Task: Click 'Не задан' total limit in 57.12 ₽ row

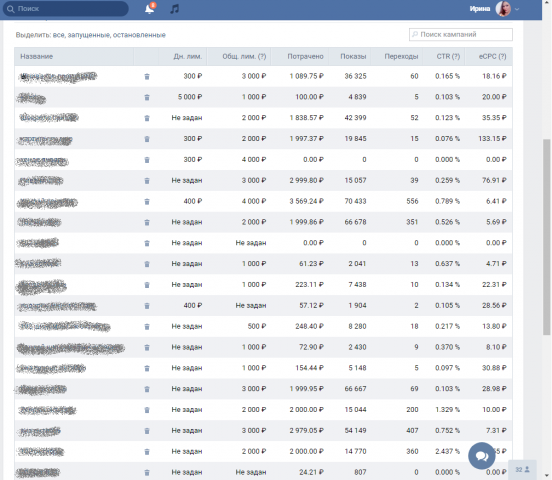Action: click(251, 305)
